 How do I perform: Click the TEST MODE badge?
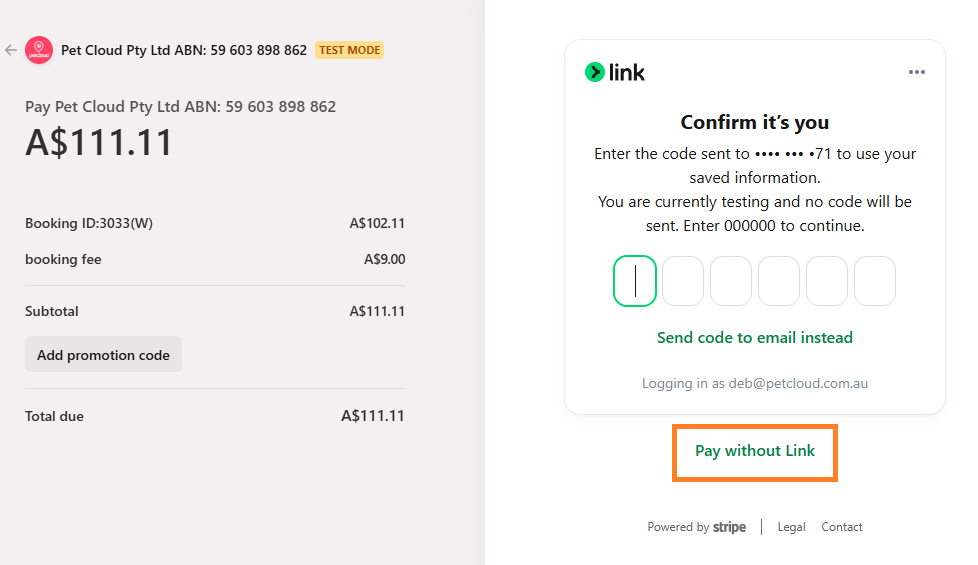pyautogui.click(x=349, y=50)
